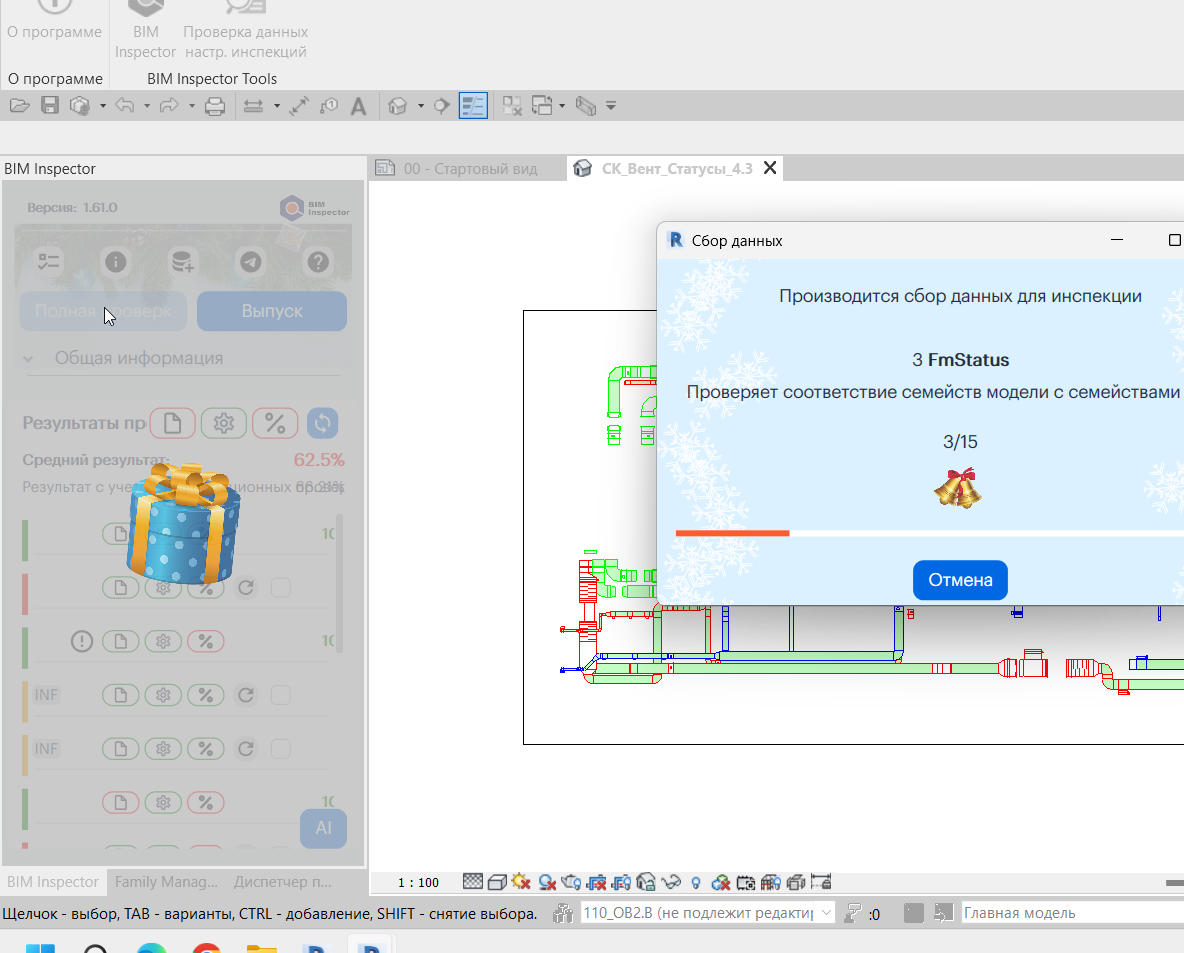Click the Redo arrow in toolbar
This screenshot has width=1184, height=953.
pyautogui.click(x=169, y=106)
